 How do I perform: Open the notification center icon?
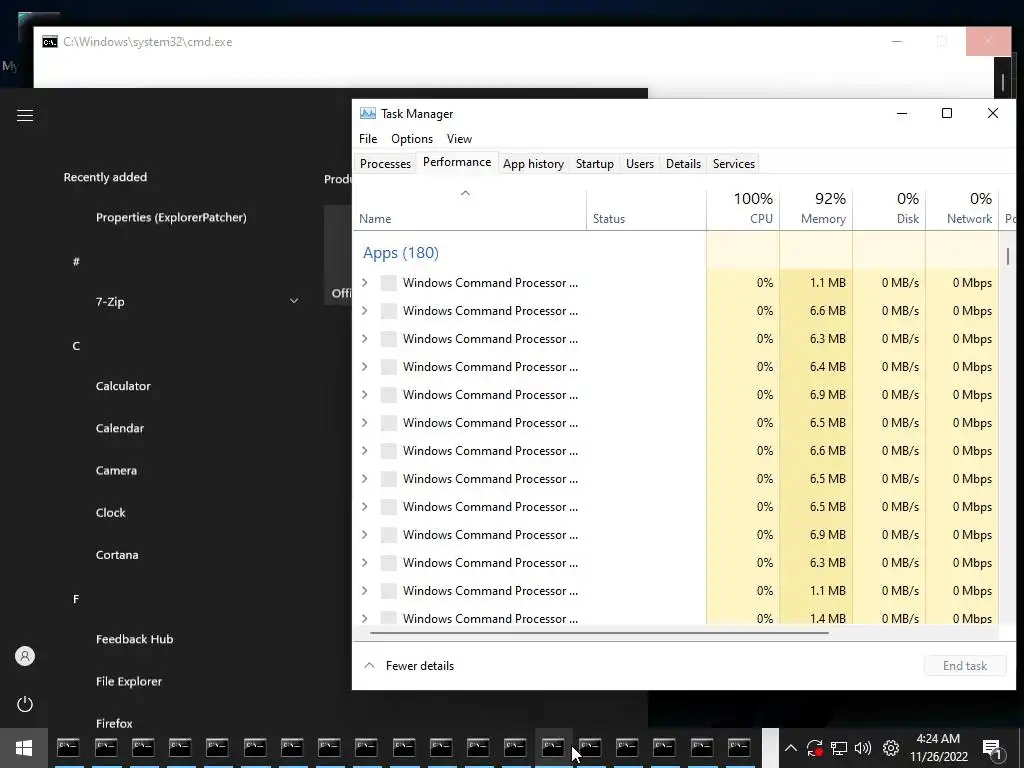pyautogui.click(x=992, y=748)
